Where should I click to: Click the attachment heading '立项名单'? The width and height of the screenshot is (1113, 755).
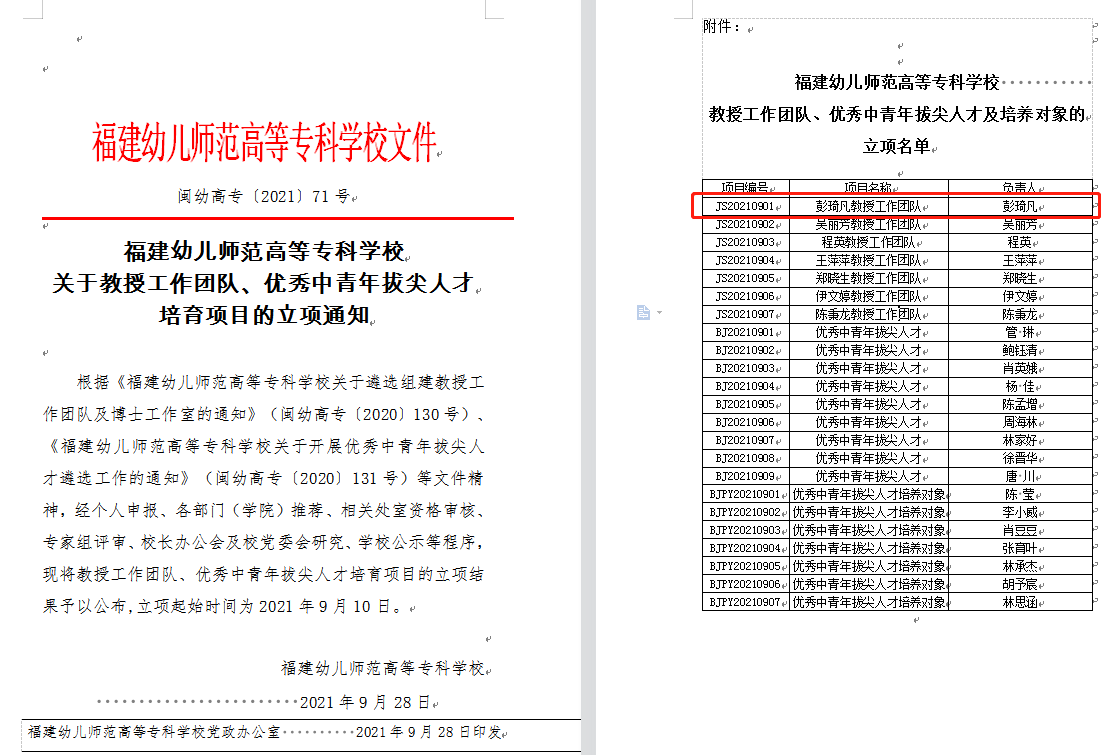tap(897, 146)
